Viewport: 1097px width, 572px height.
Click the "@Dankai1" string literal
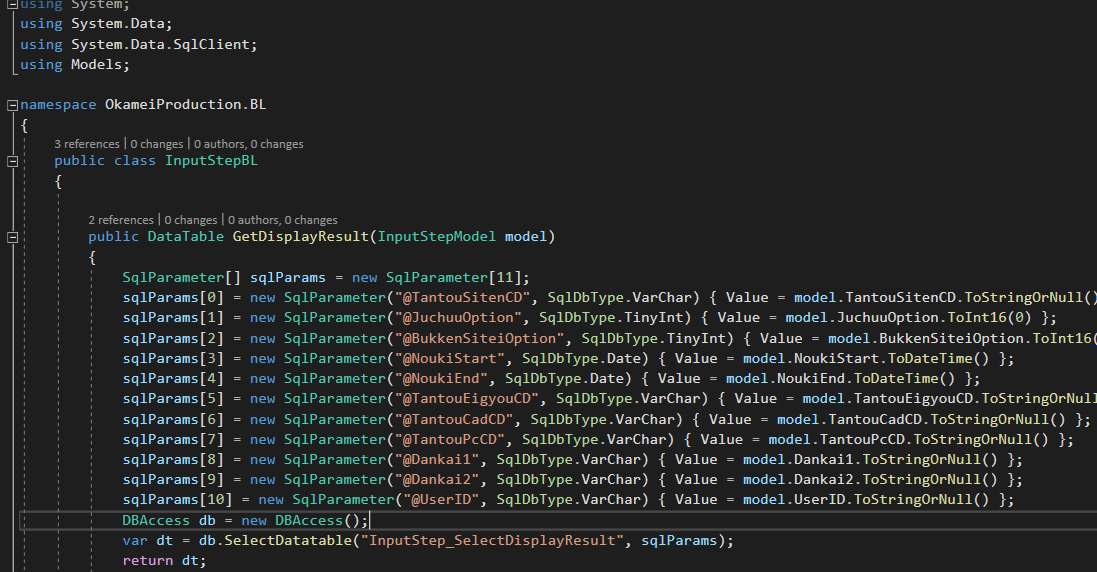(x=437, y=459)
